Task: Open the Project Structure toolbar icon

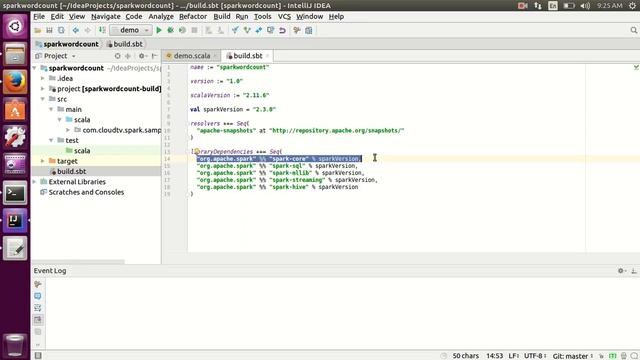Action: 309,30
